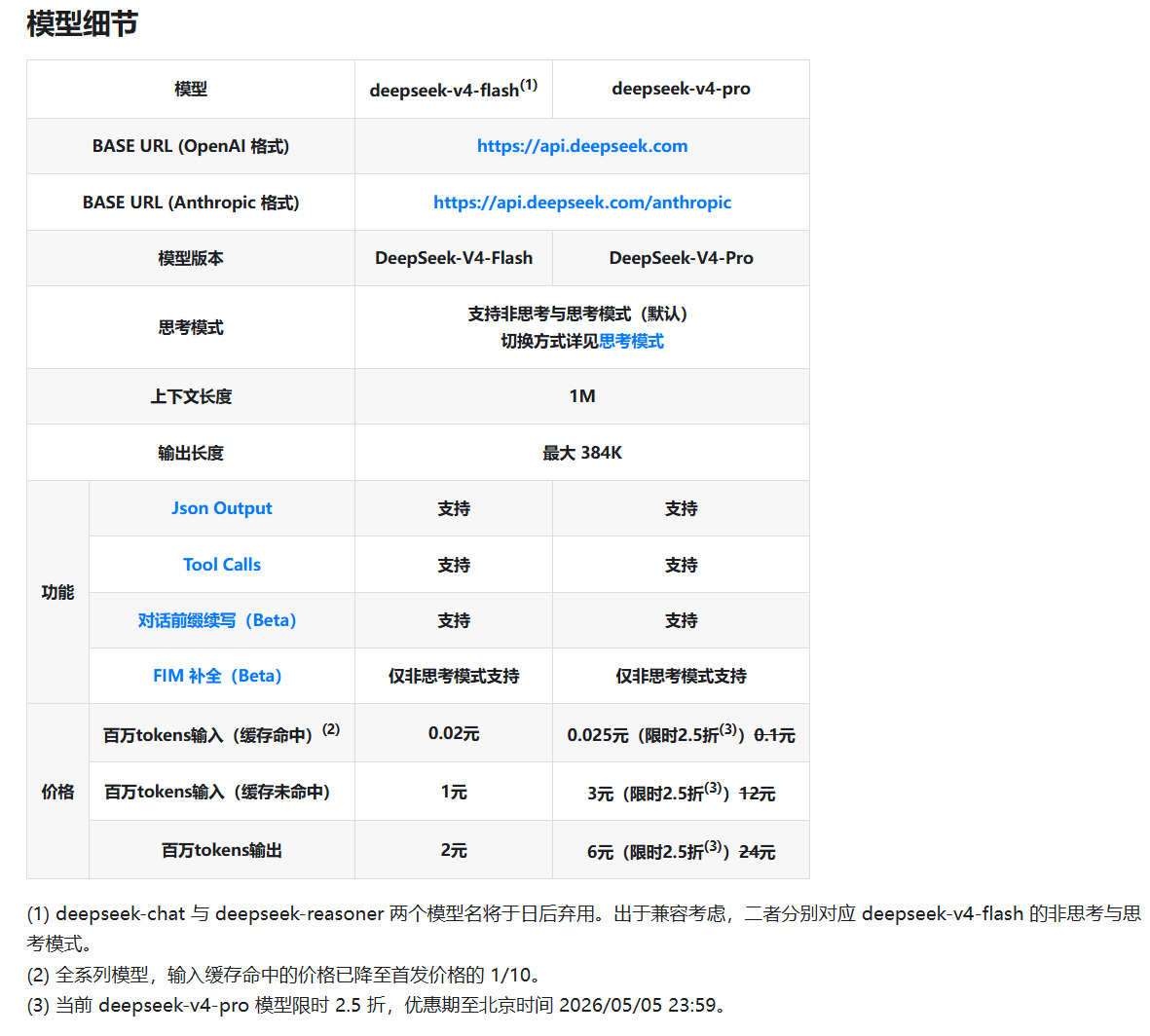Open the 对话前缀续写（Beta）link
Screen dimensions: 1150x1036
coord(221,620)
